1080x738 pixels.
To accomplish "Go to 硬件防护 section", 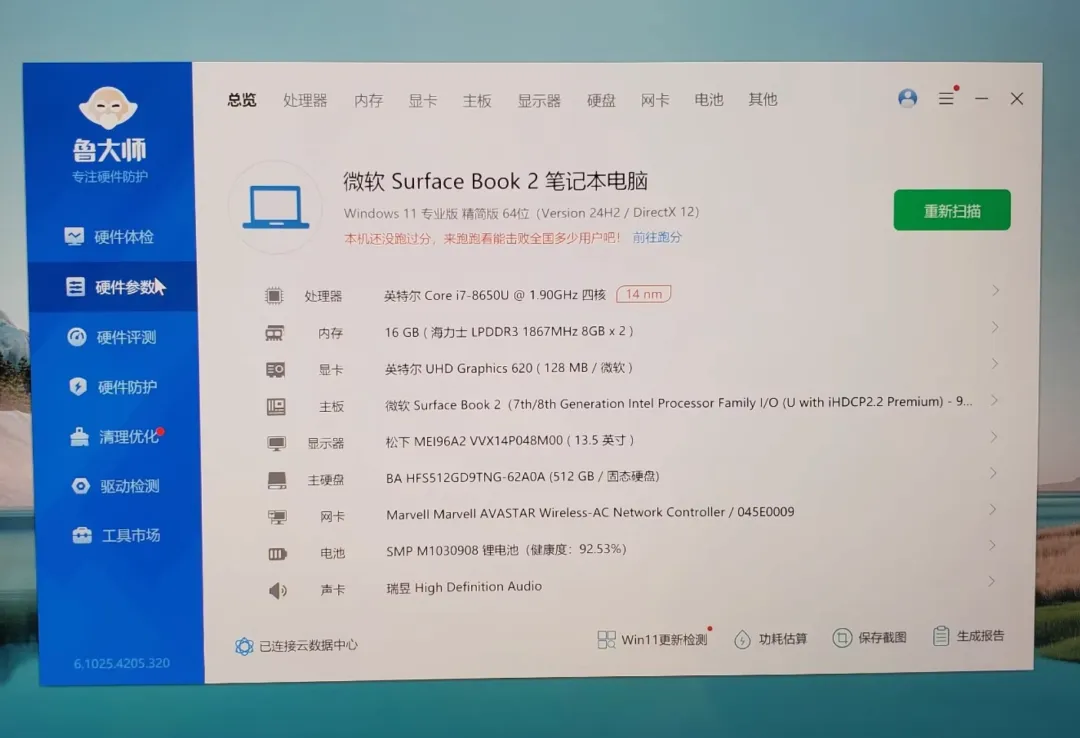I will click(113, 387).
